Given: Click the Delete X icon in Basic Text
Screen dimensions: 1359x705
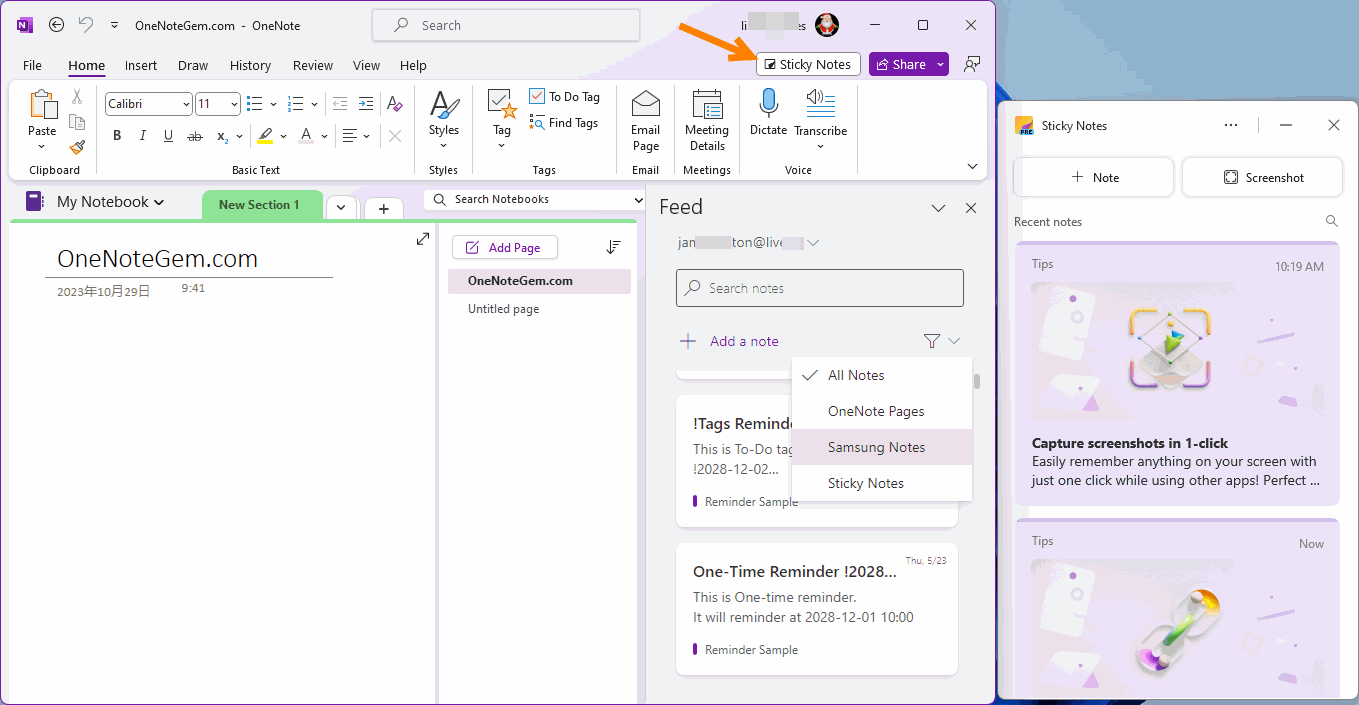Looking at the screenshot, I should click(395, 136).
